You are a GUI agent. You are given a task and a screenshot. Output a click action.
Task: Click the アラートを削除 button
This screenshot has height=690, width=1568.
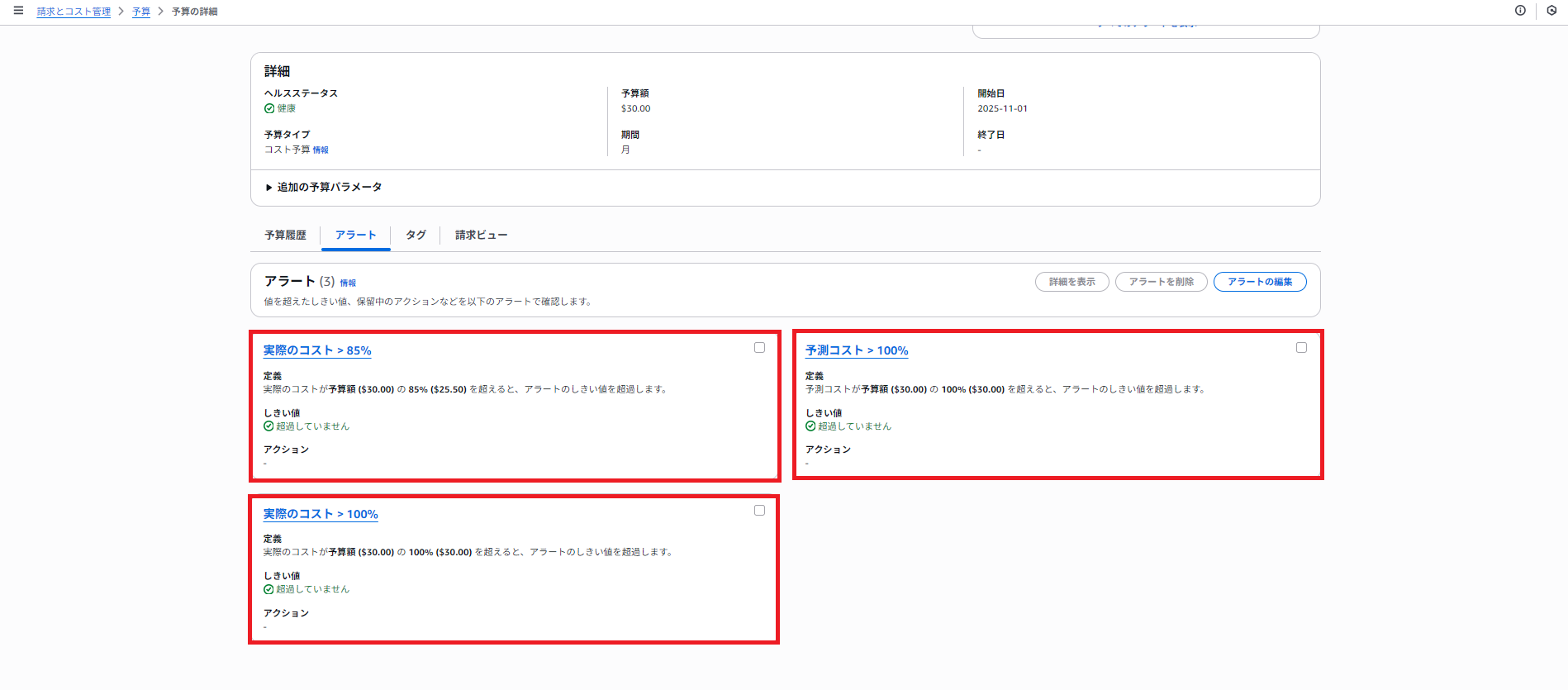click(x=1161, y=282)
